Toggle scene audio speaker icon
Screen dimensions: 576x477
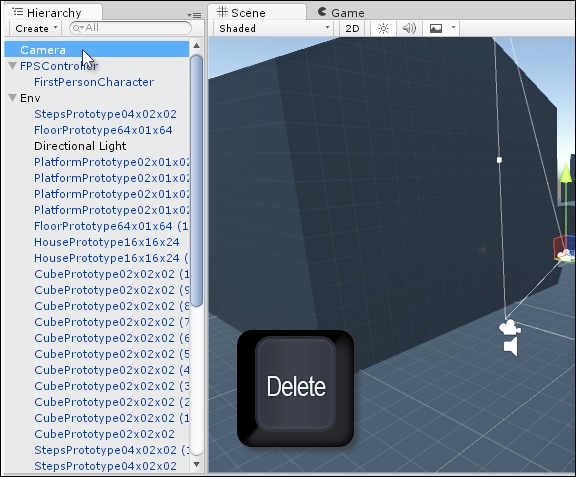point(409,28)
